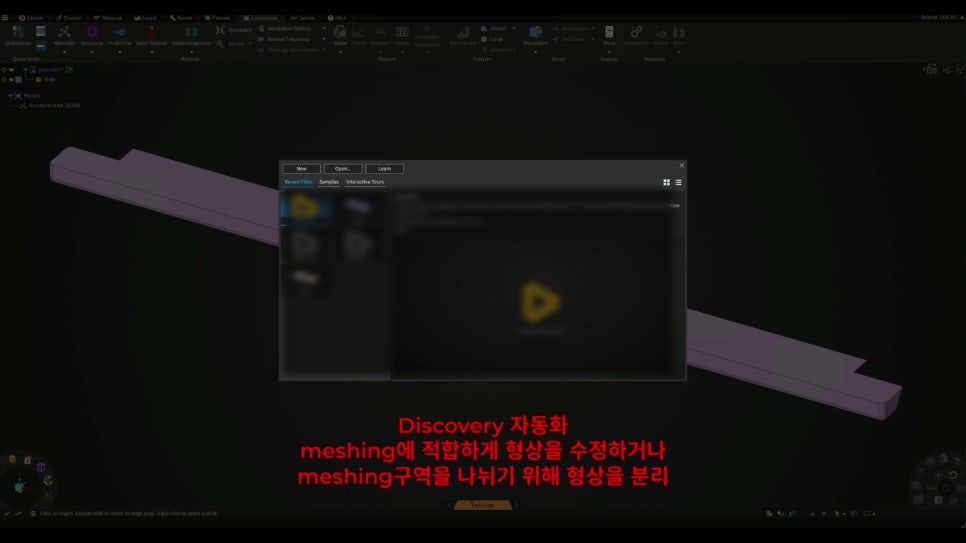Select the first recent file thumbnail

305,210
